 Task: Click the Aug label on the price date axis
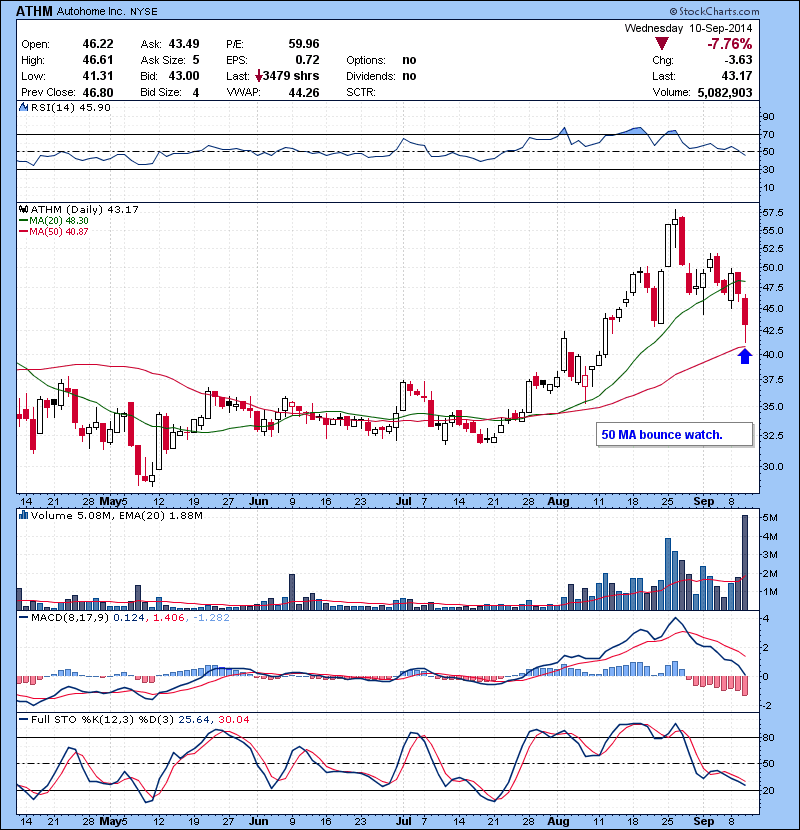(x=559, y=501)
